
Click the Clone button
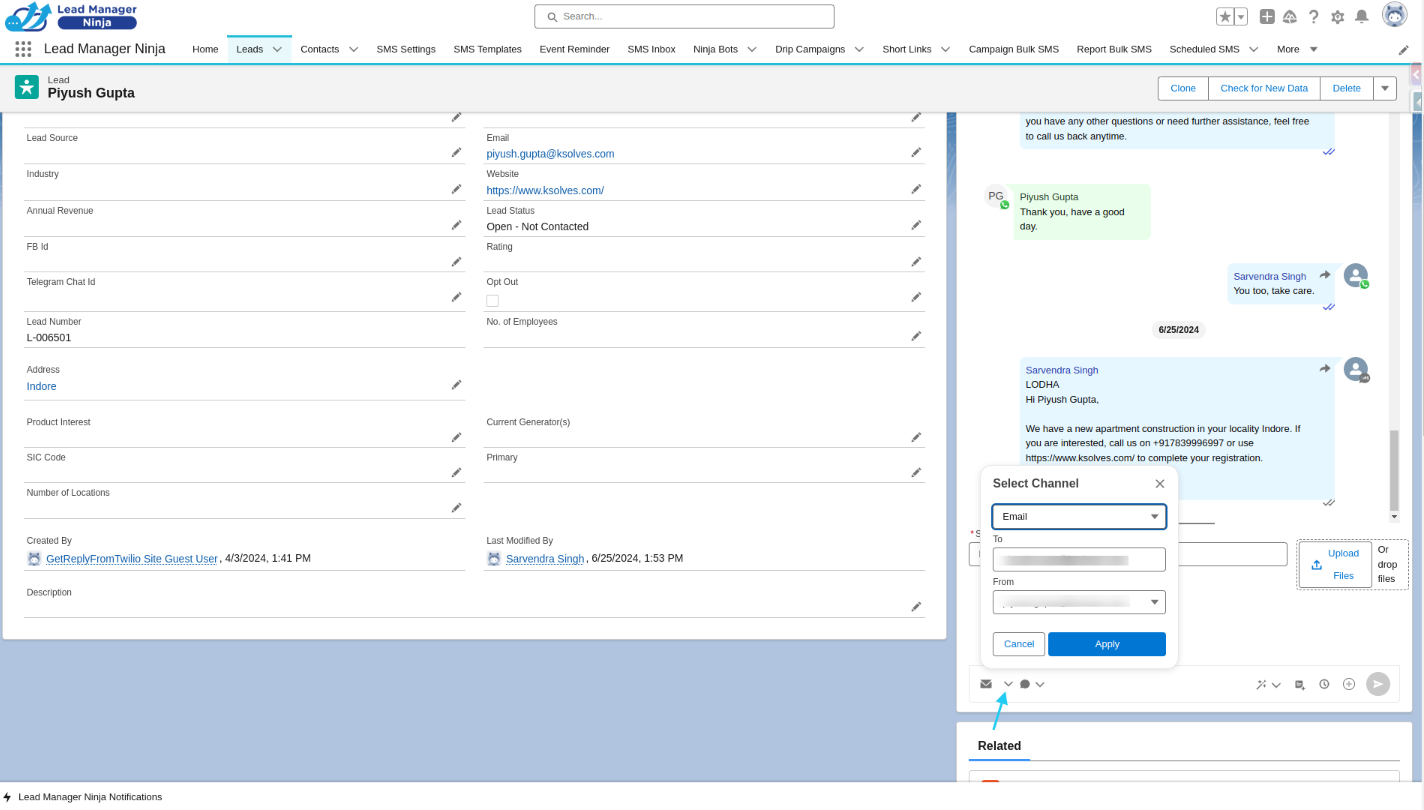(x=1183, y=88)
